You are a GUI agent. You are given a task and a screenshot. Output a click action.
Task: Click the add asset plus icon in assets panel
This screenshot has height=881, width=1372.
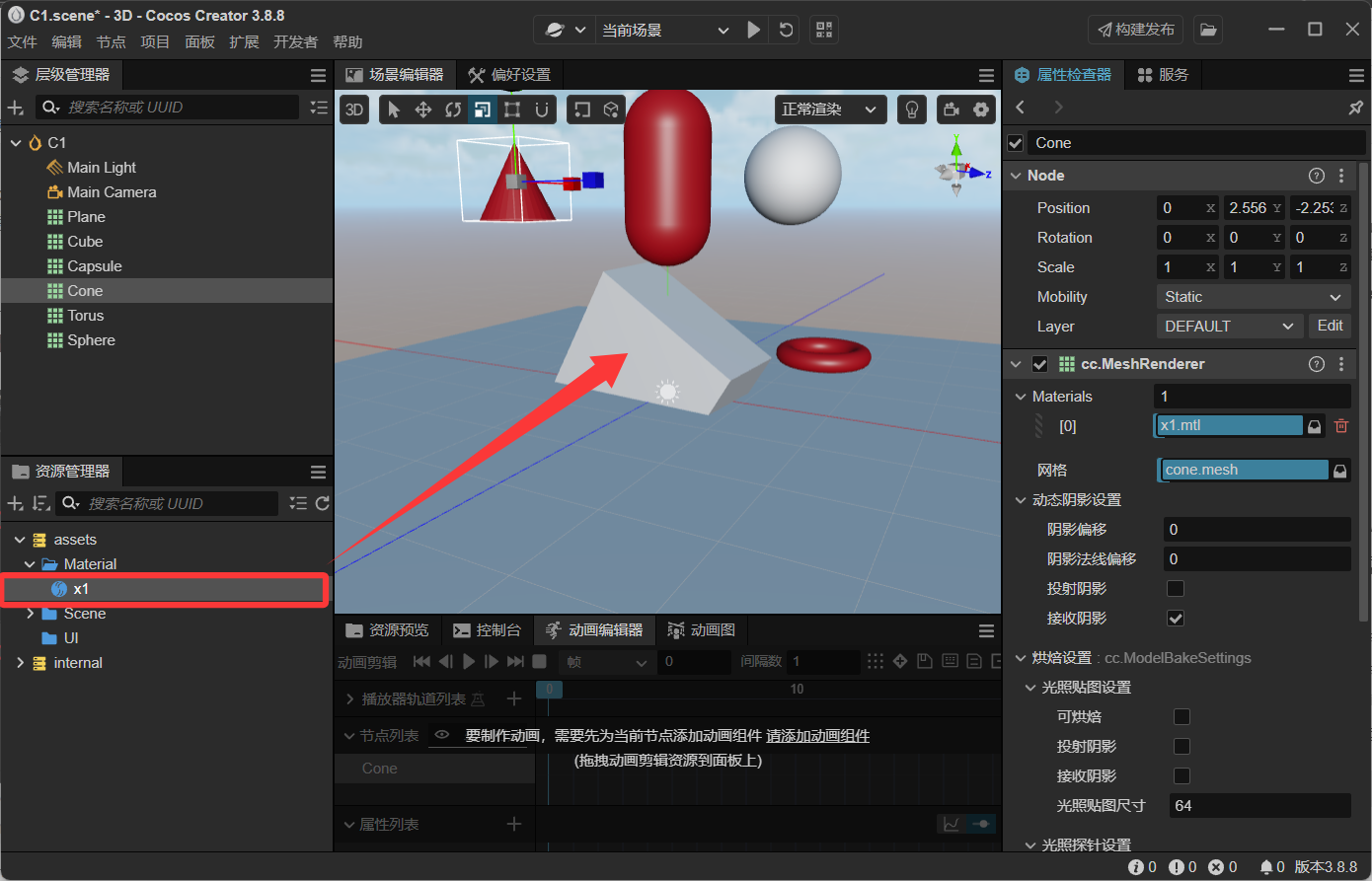click(16, 504)
